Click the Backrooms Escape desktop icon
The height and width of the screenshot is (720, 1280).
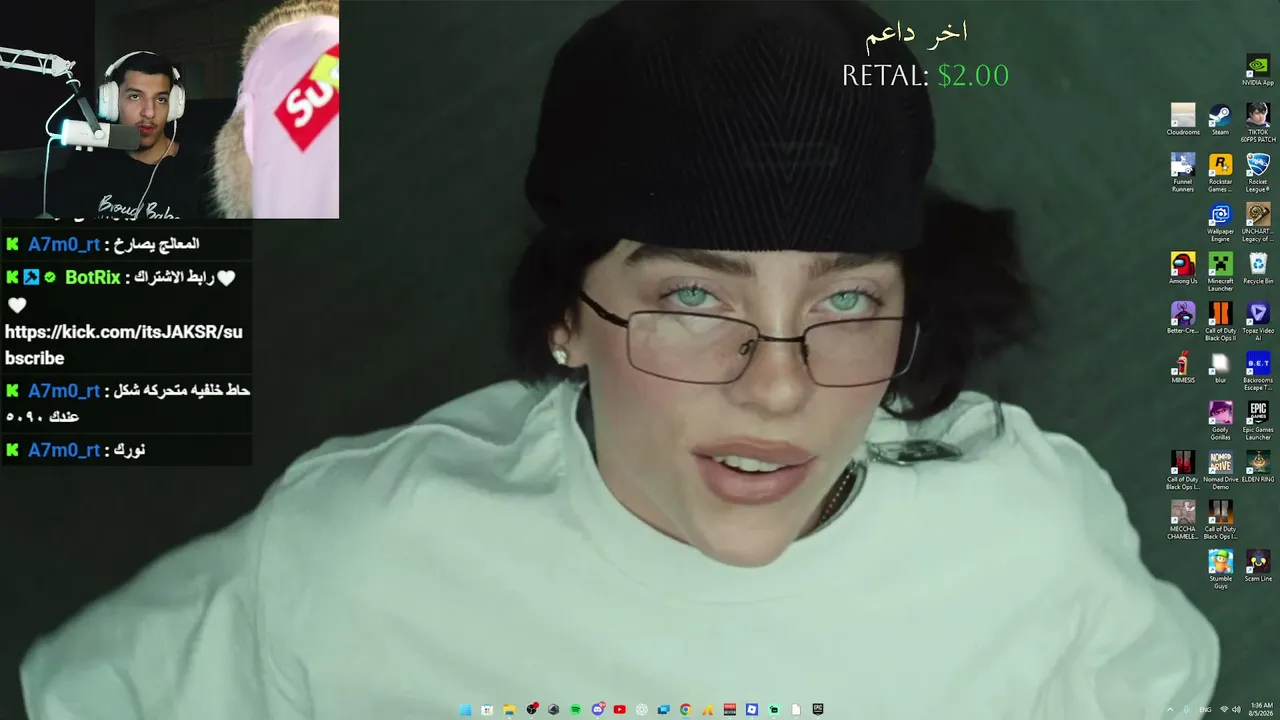1258,370
